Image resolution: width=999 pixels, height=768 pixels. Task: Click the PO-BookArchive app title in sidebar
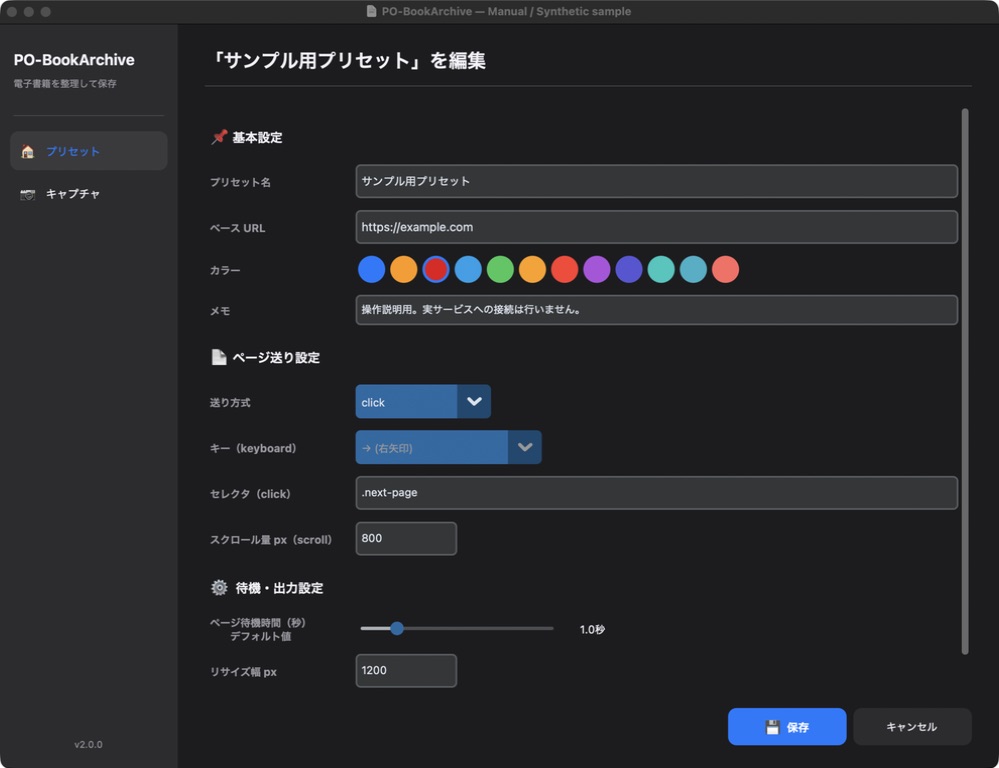74,60
